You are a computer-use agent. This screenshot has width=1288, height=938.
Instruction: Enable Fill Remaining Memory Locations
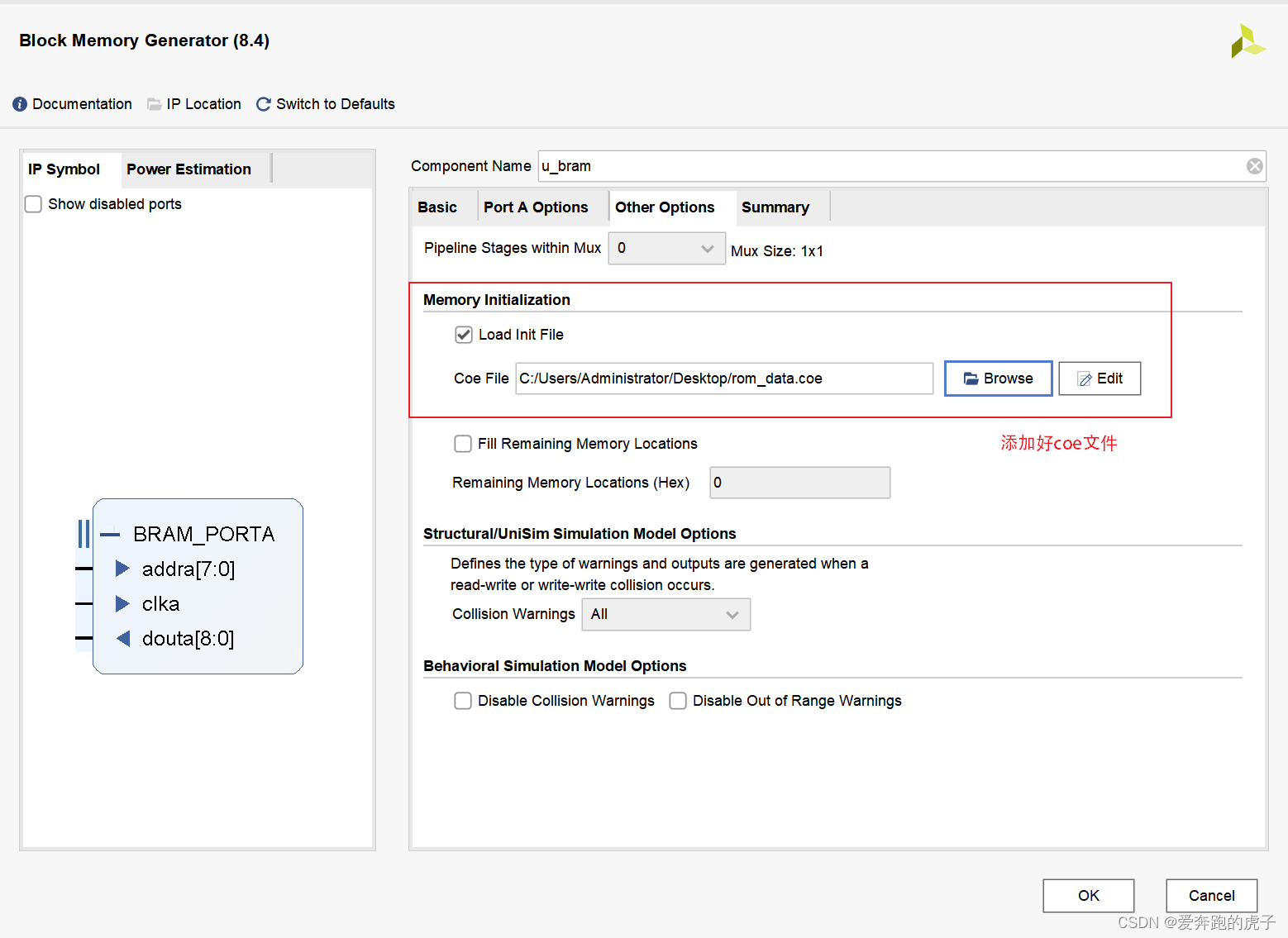[x=463, y=444]
